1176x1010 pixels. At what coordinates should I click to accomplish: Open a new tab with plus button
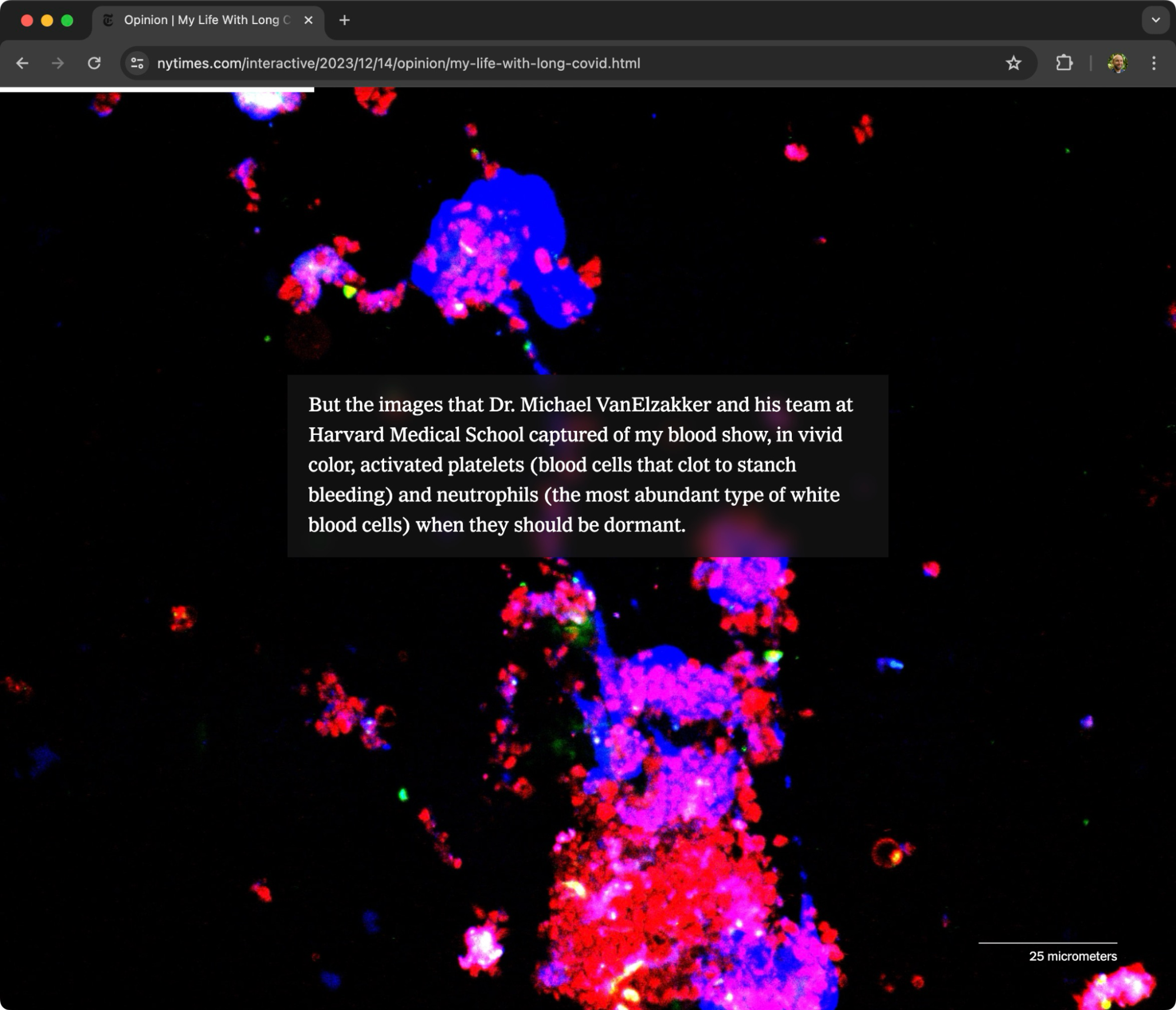click(345, 20)
